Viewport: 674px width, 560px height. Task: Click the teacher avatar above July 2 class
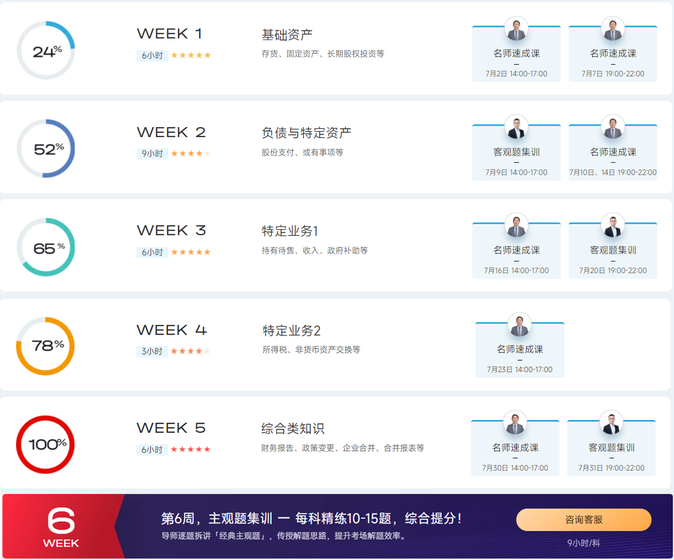[x=516, y=29]
